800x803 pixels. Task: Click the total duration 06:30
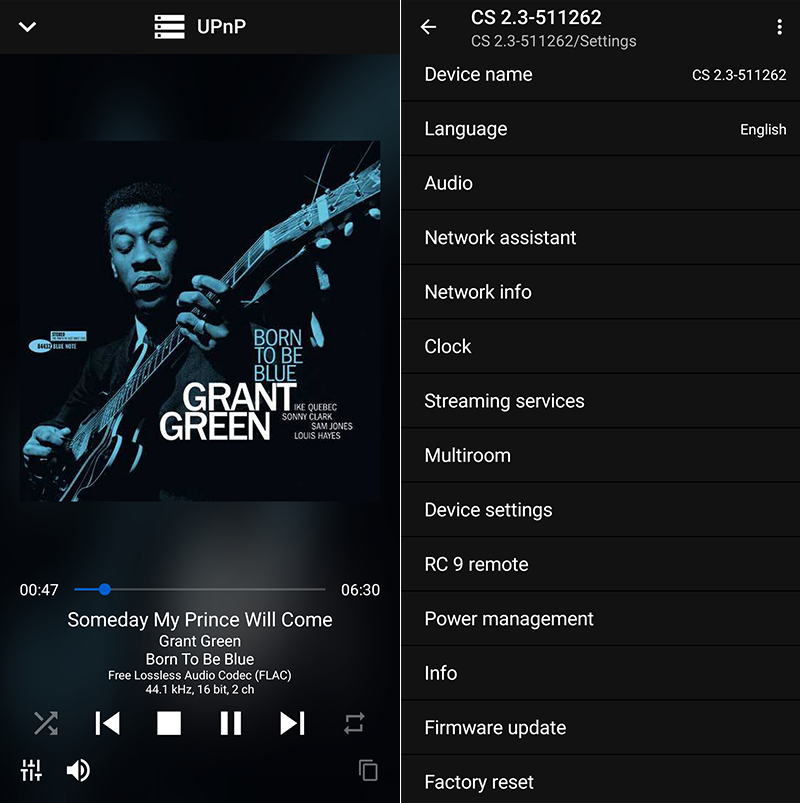pos(361,590)
